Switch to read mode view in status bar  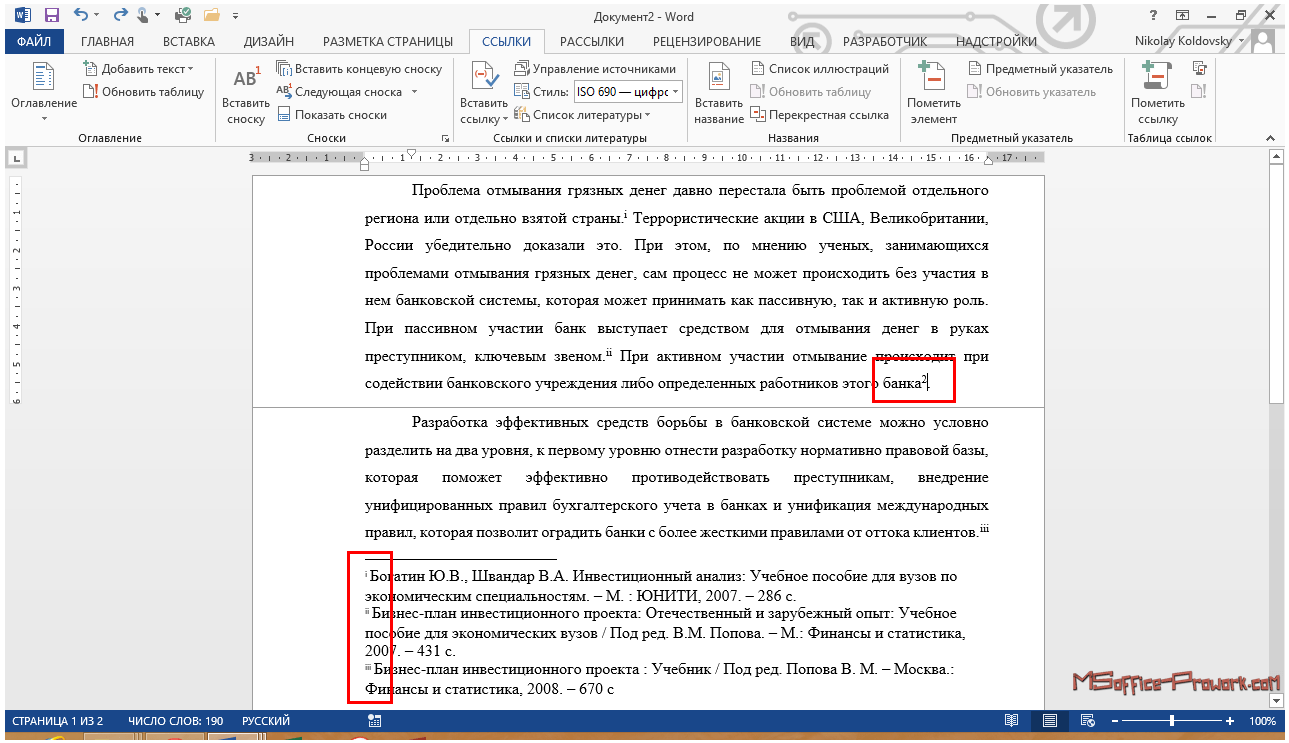point(1012,721)
